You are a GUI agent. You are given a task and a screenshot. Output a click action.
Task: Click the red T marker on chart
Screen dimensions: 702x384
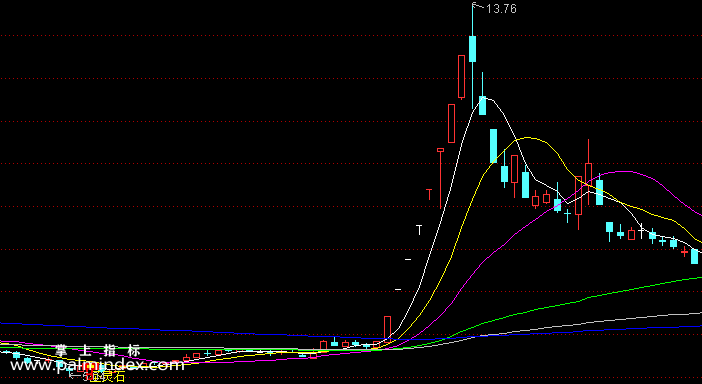click(429, 194)
